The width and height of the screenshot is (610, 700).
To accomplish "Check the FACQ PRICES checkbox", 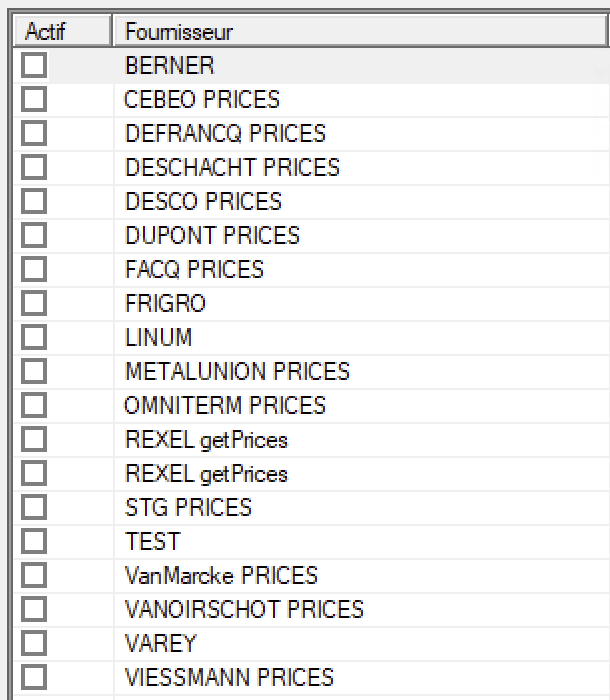I will pyautogui.click(x=34, y=269).
